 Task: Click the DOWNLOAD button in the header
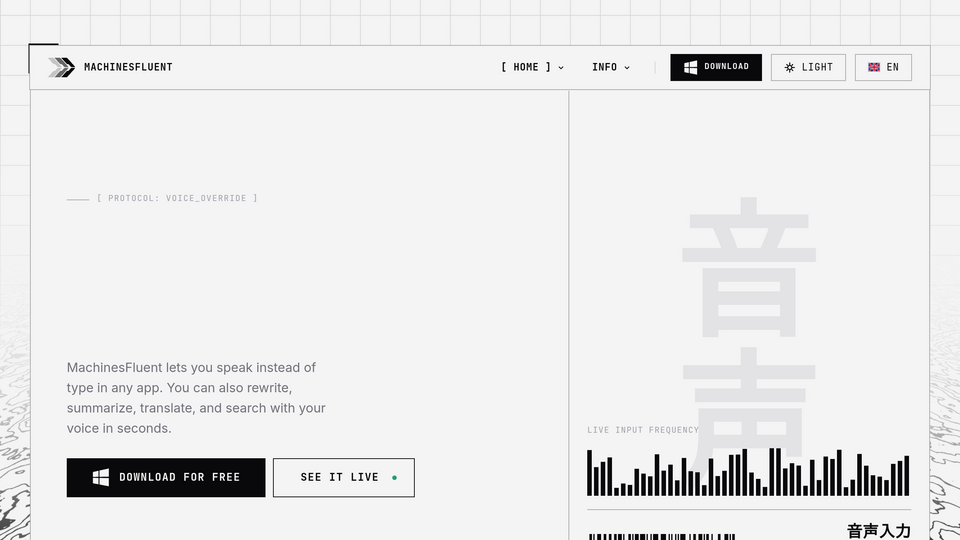pos(716,67)
